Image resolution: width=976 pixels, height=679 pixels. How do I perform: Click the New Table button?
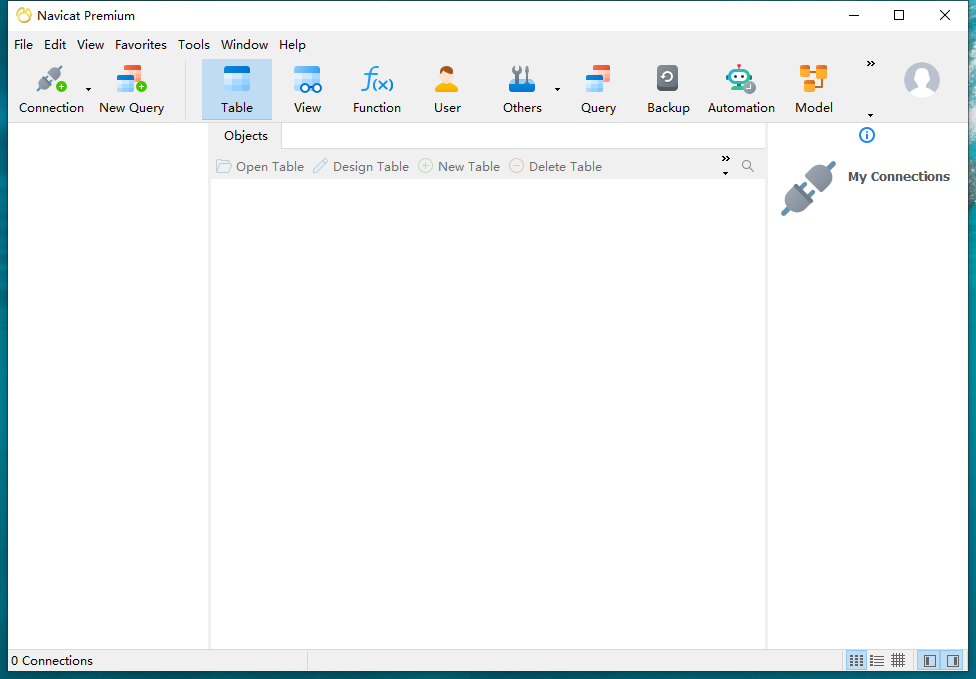point(459,166)
